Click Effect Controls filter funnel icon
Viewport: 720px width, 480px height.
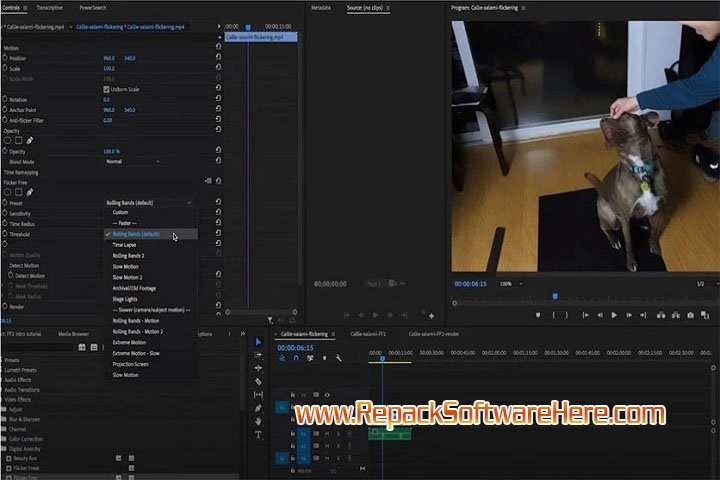tap(270, 320)
